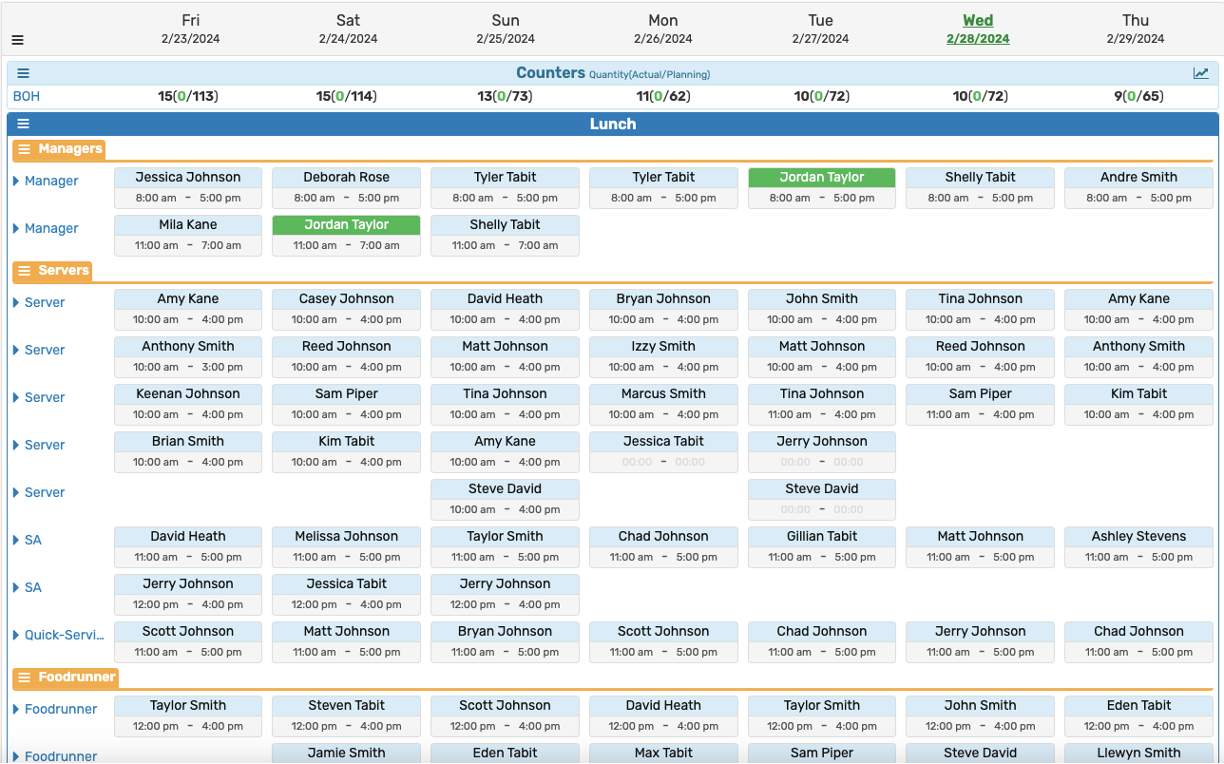The width and height of the screenshot is (1224, 764).
Task: Open the Counters panel hamburger menu
Action: click(x=23, y=73)
